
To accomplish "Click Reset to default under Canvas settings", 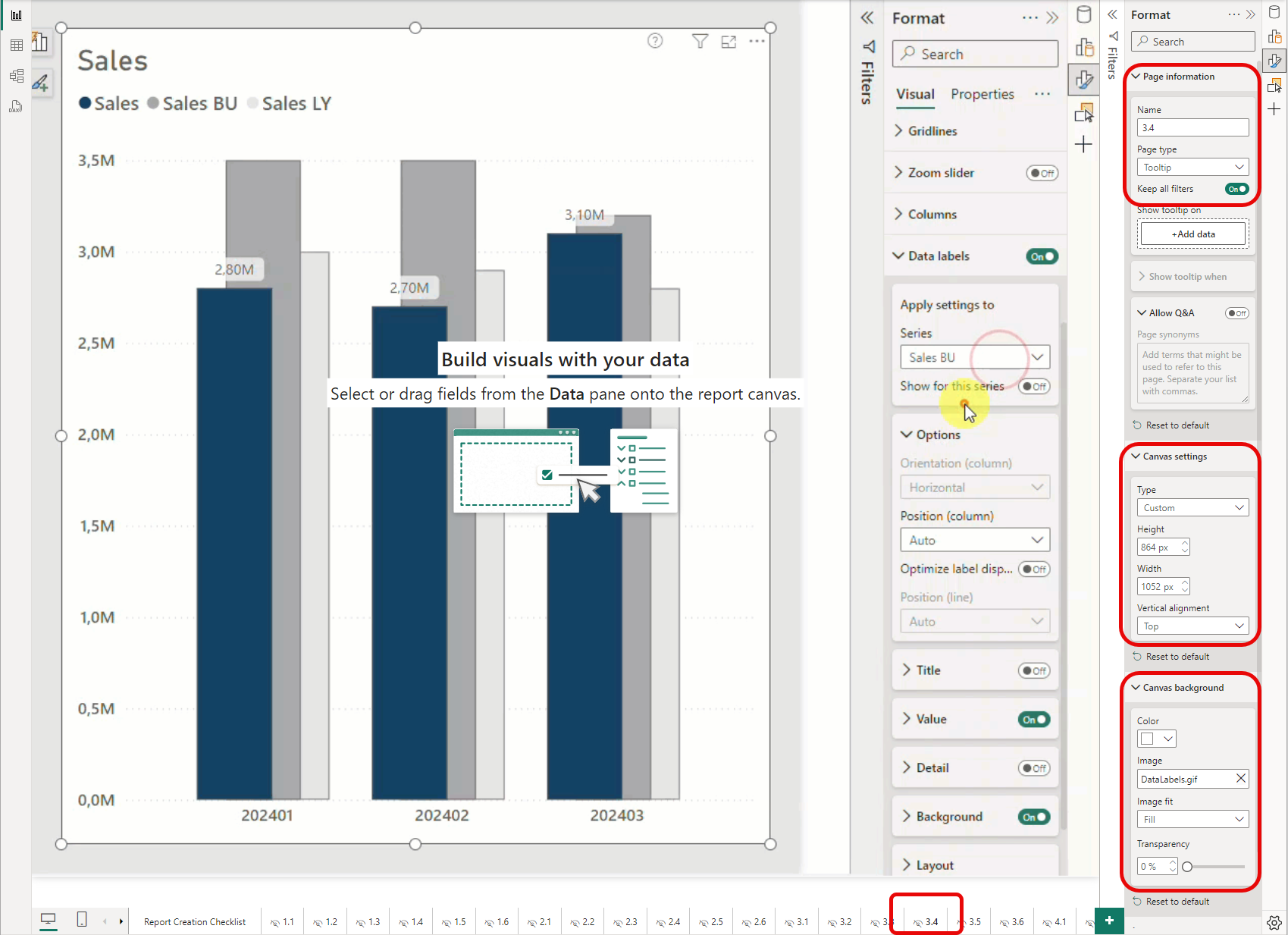I will point(1170,657).
